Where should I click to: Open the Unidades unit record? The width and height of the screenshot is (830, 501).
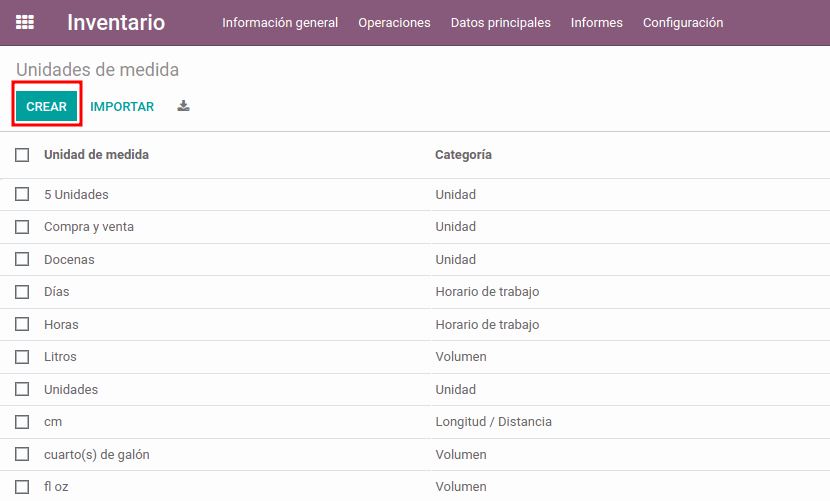point(71,389)
